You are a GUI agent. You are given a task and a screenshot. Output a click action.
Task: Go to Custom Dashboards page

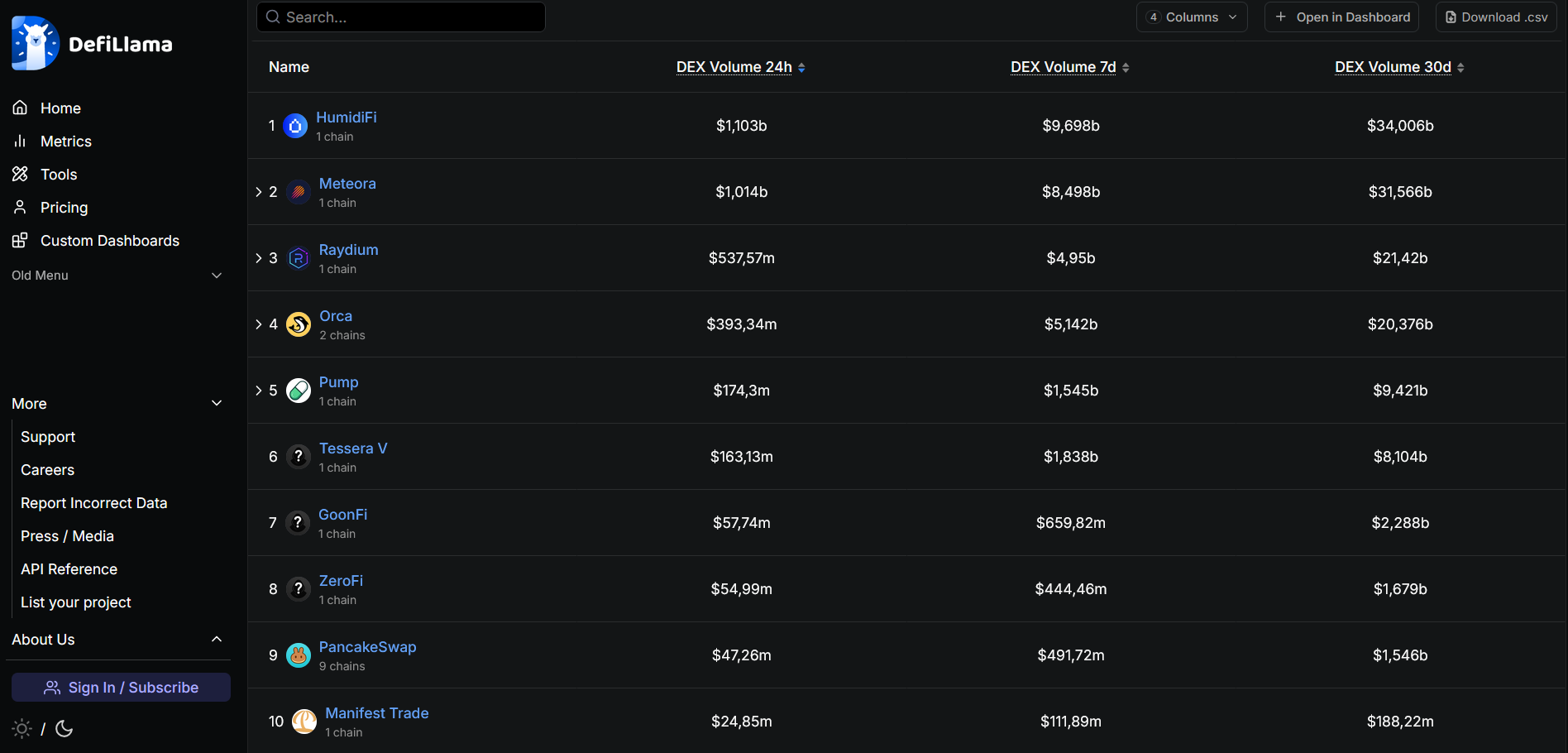tap(109, 241)
